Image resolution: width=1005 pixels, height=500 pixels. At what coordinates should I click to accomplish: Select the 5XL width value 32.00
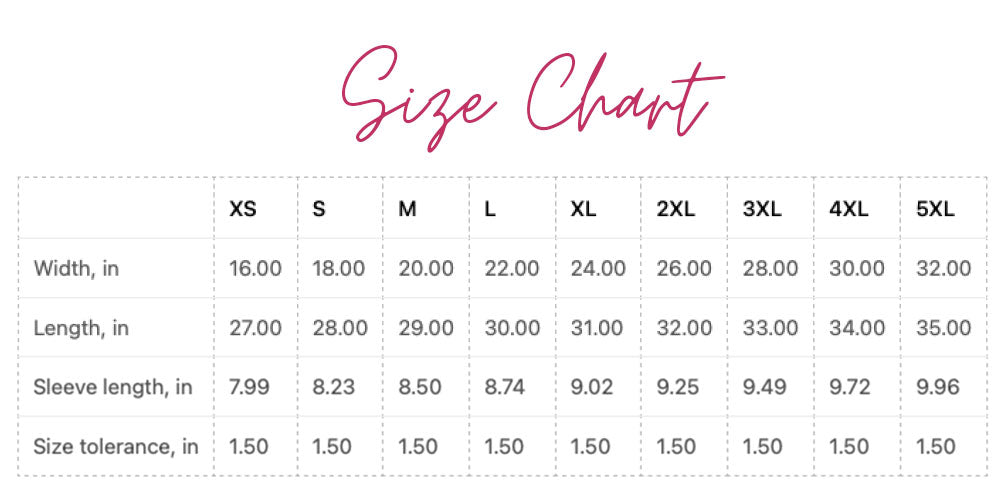943,268
